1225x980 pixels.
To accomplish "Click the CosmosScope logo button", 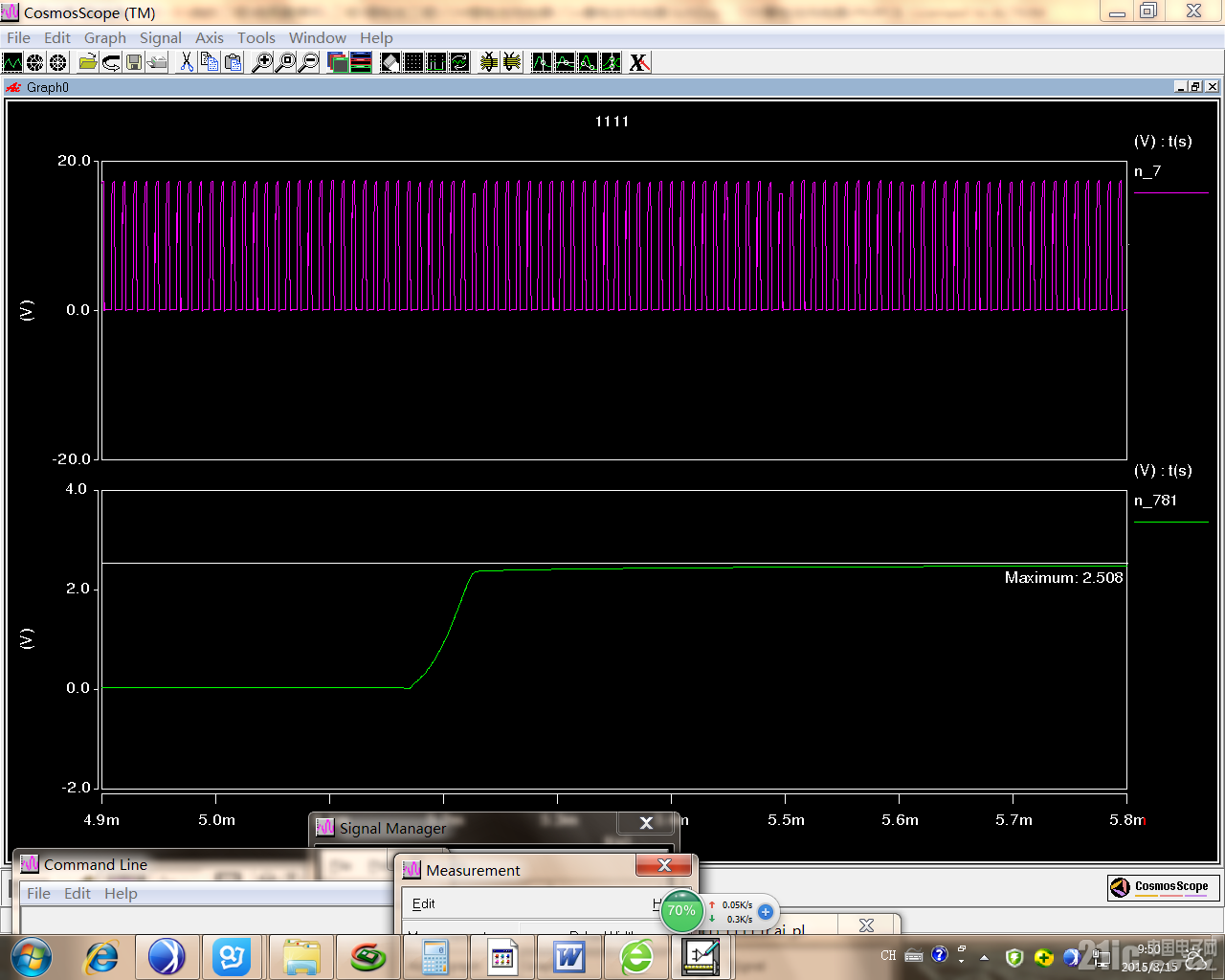I will tap(1164, 887).
